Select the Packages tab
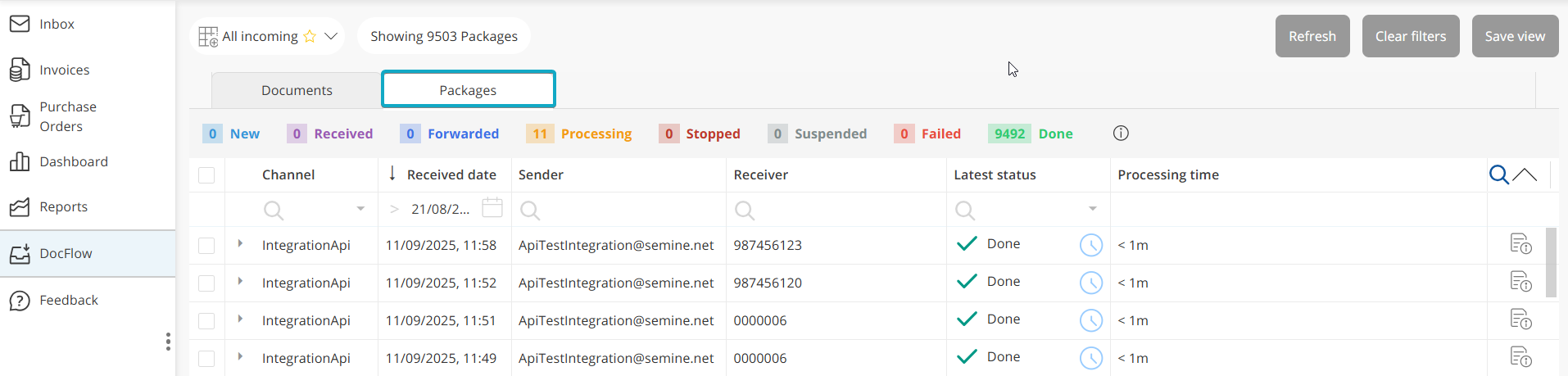1568x376 pixels. (468, 90)
